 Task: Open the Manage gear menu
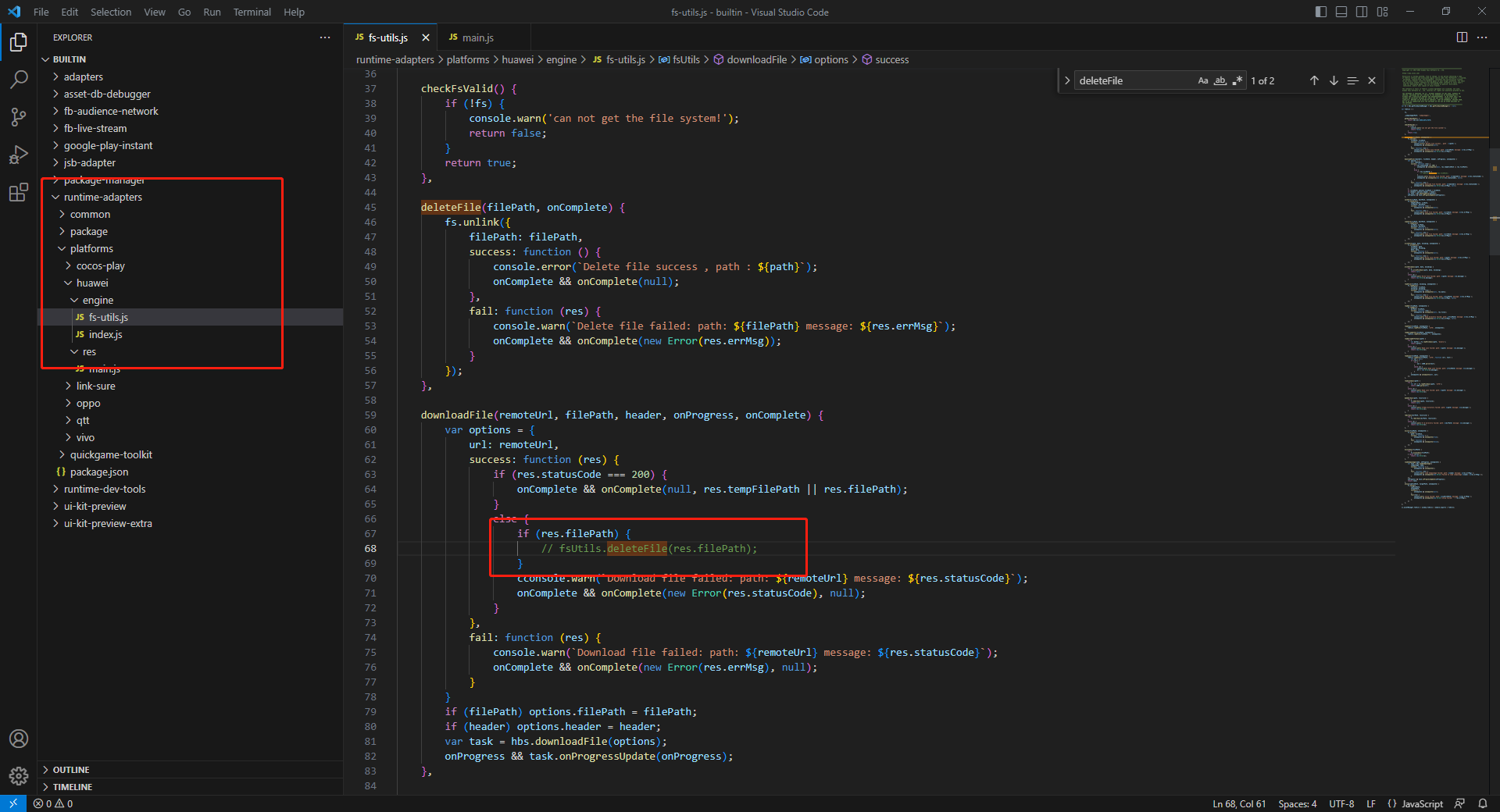click(19, 775)
